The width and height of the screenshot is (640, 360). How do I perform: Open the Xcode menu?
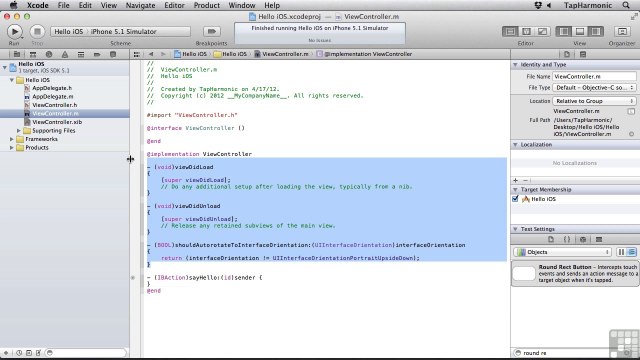38,5
